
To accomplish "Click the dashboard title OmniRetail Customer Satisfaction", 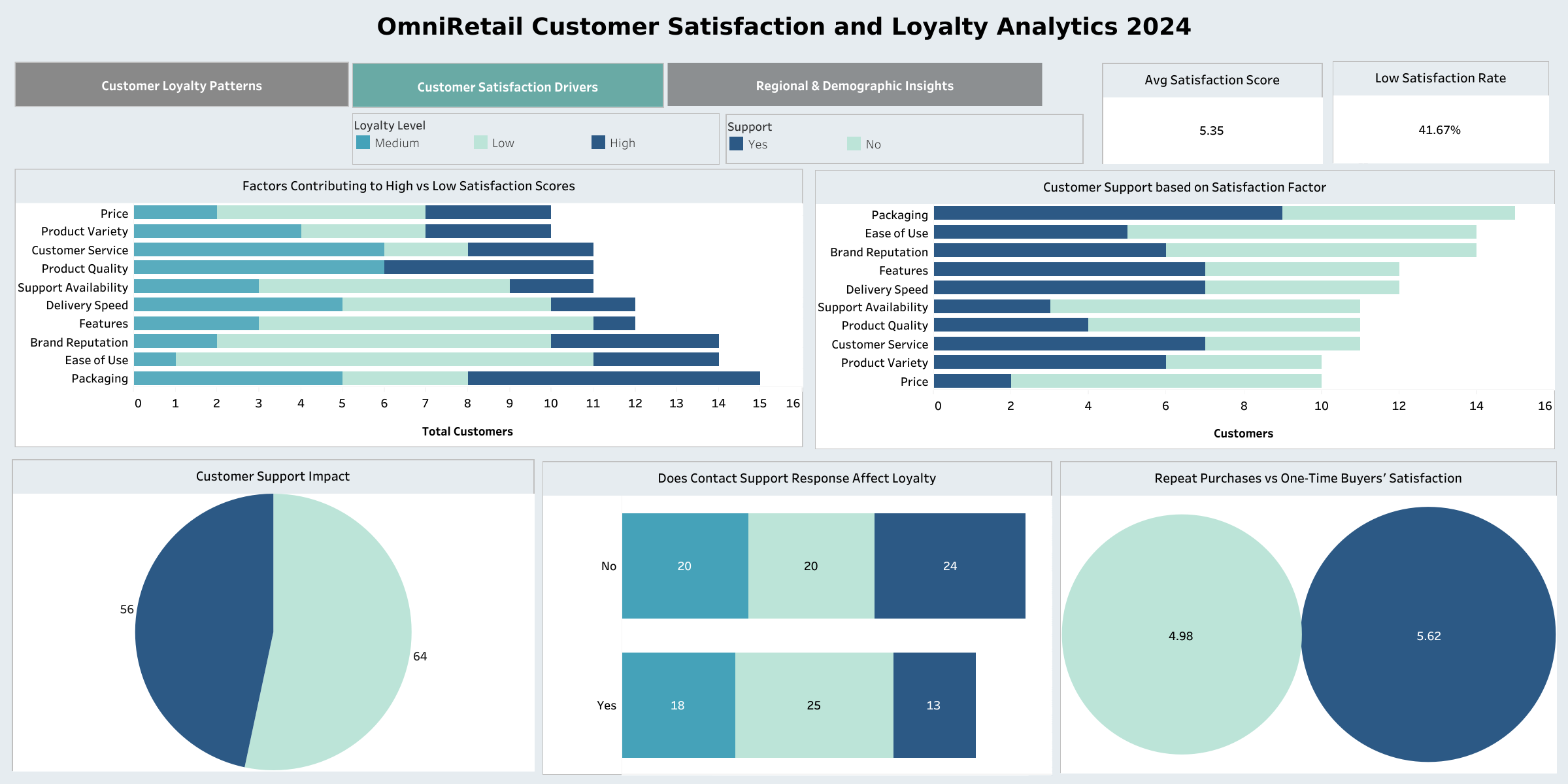I will [x=784, y=26].
